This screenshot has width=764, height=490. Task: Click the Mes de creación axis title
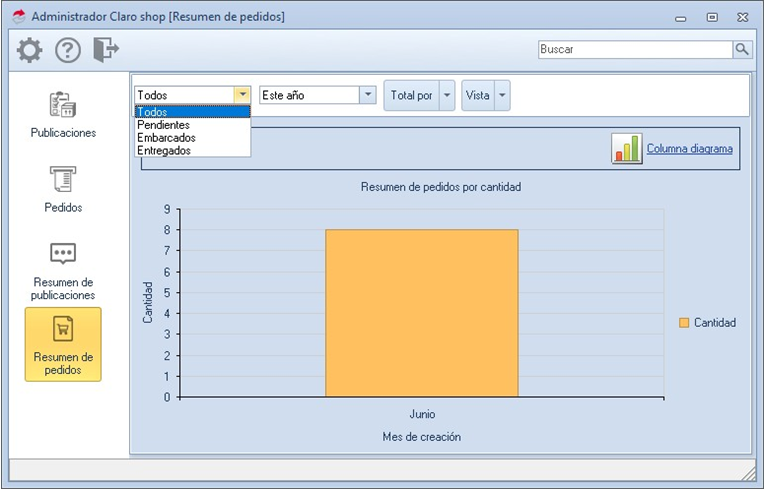[421, 437]
